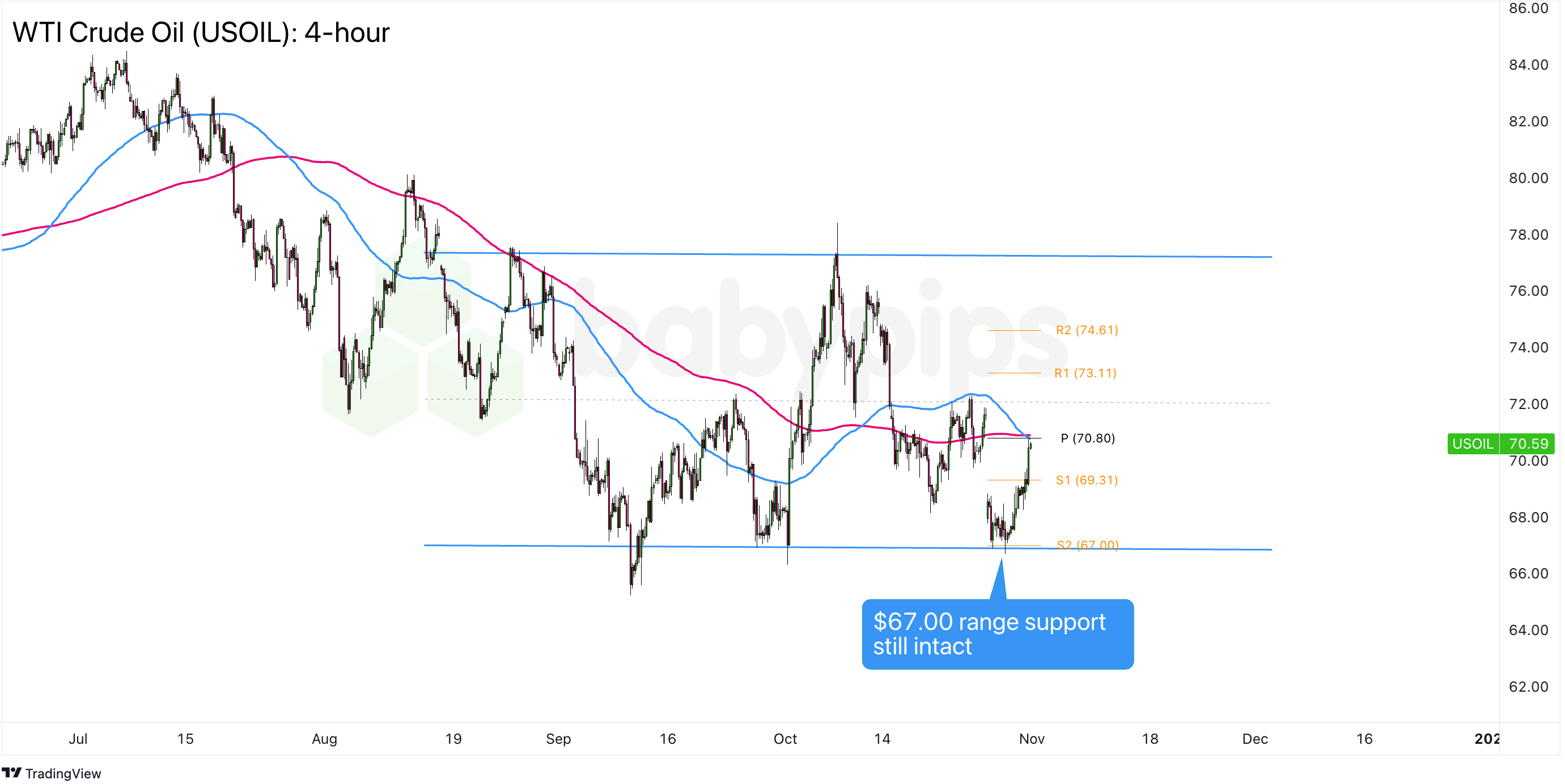Click the 68.00 price axis label

pos(1529,517)
